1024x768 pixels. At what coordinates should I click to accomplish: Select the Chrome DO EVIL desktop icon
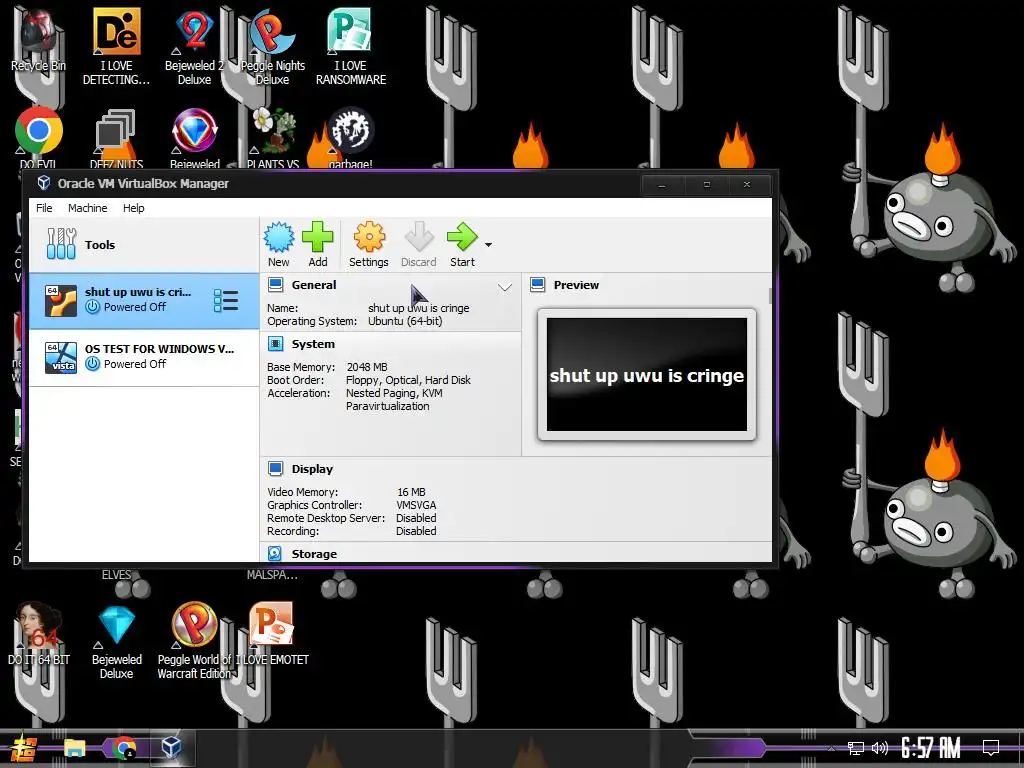38,137
